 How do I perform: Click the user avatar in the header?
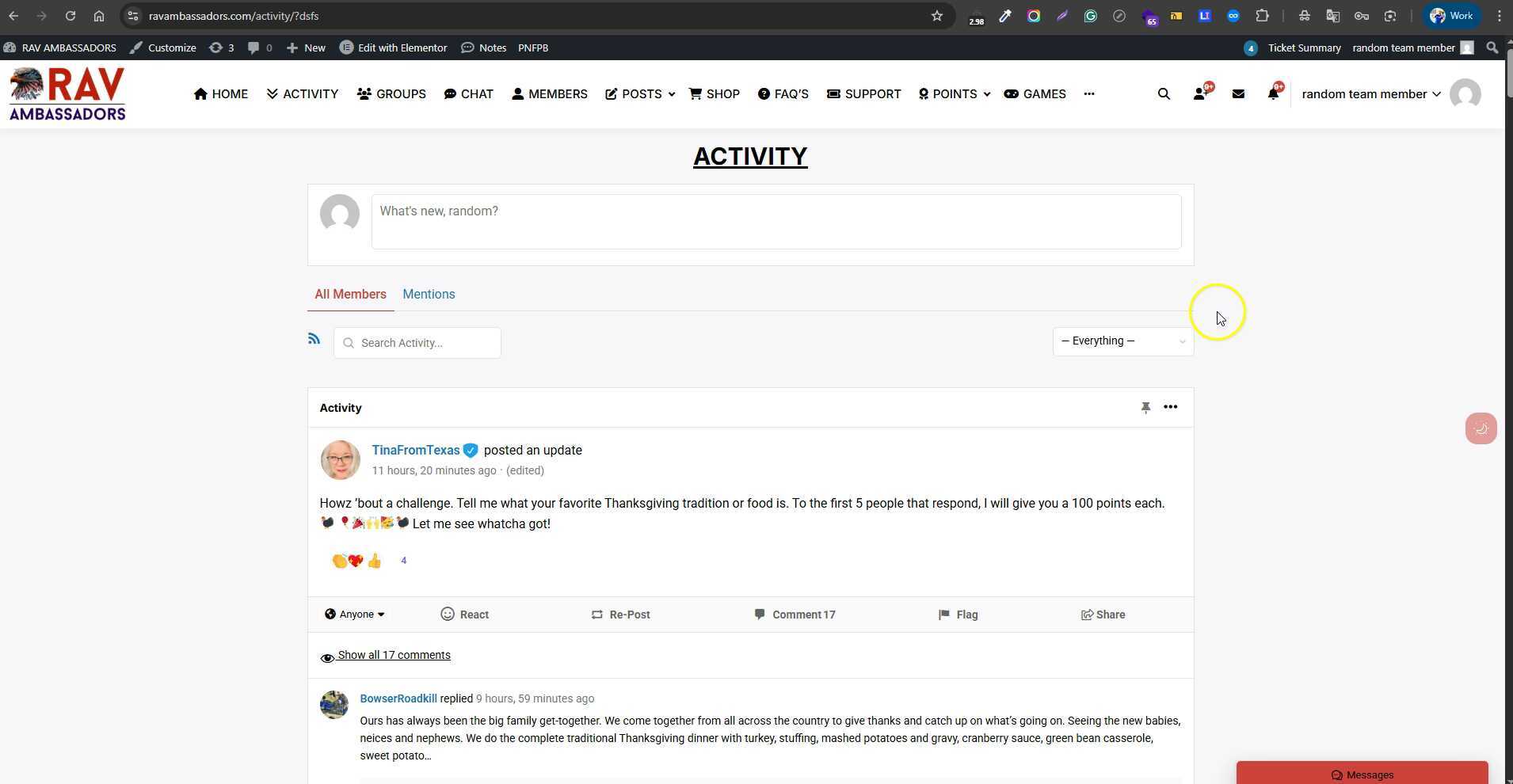tap(1465, 94)
